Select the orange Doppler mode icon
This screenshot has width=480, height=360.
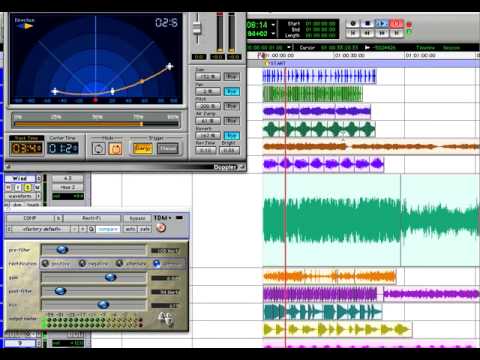[x=115, y=149]
